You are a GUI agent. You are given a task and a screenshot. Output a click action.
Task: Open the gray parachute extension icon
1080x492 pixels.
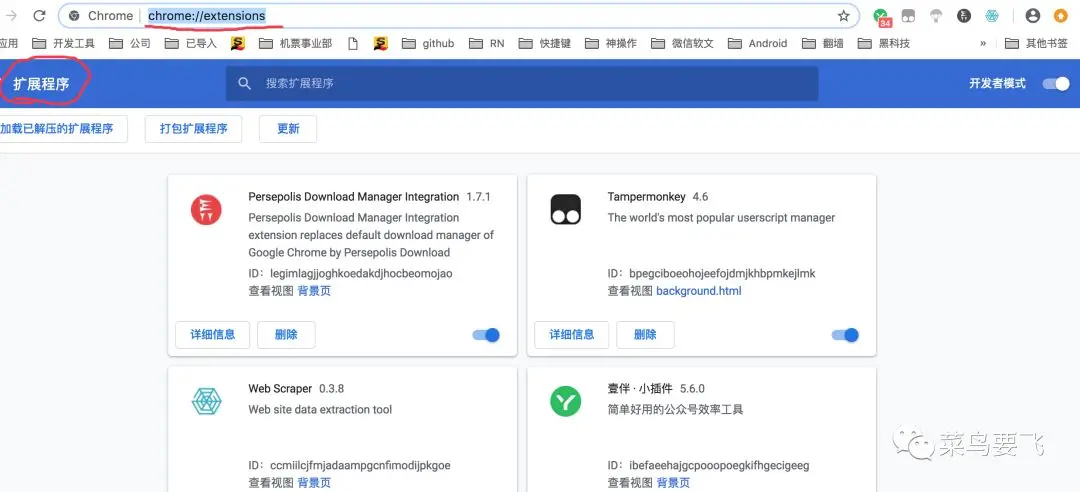(935, 16)
